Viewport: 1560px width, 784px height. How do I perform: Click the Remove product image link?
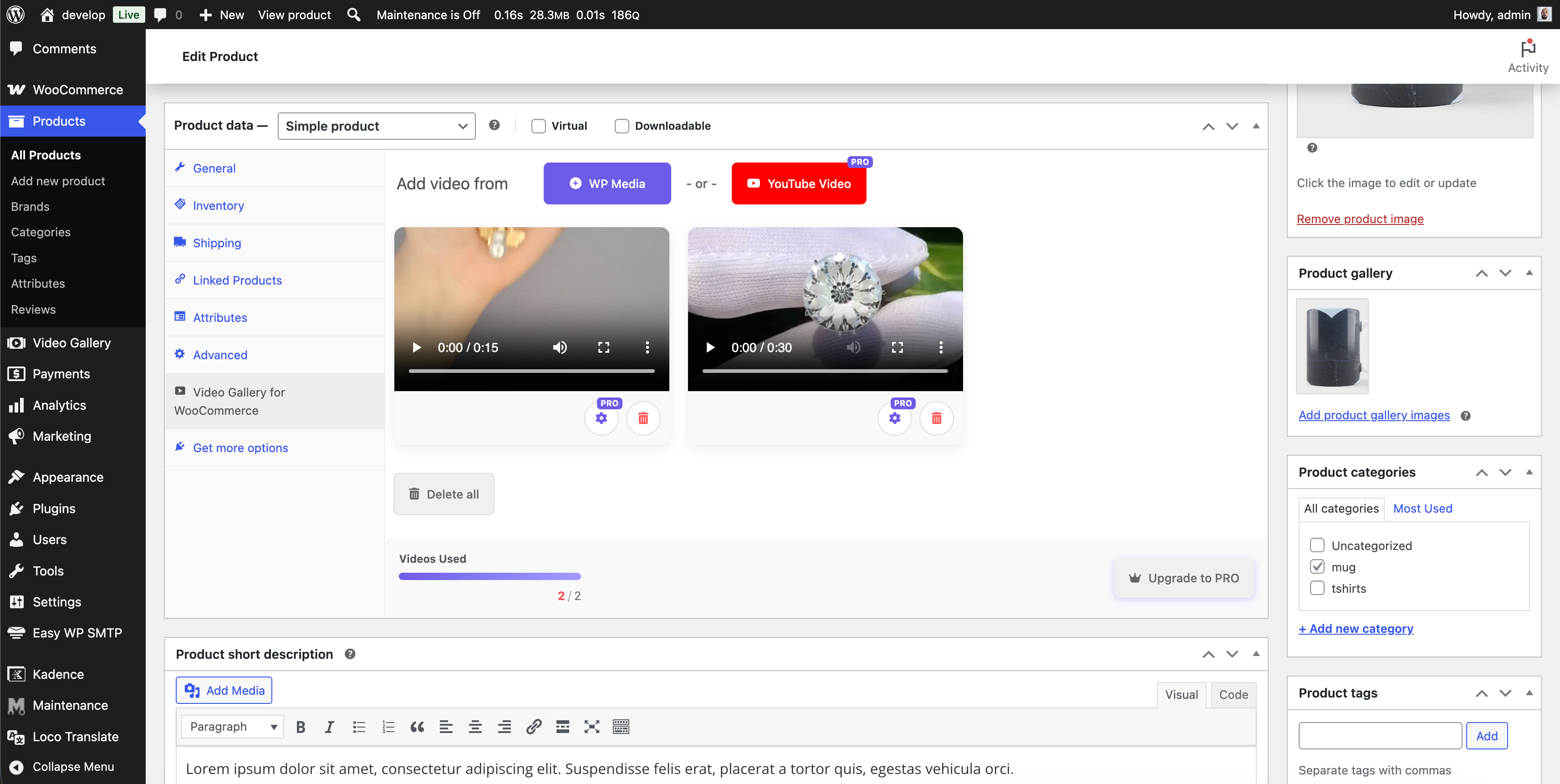point(1360,219)
